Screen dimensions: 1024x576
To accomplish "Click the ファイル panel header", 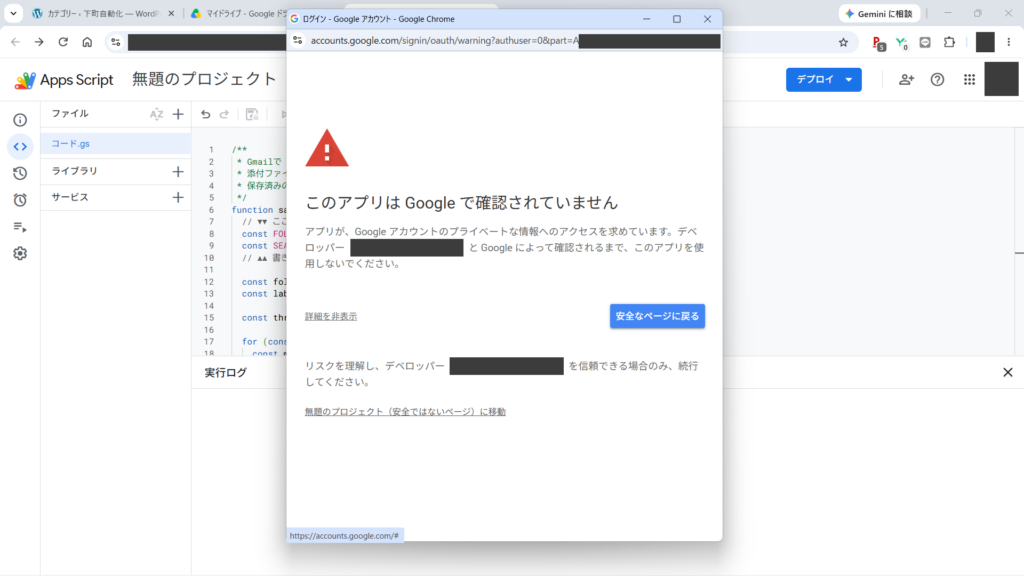I will 70,114.
